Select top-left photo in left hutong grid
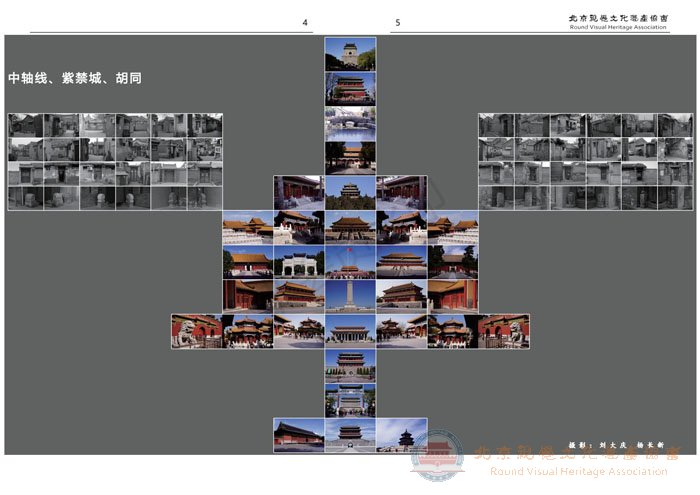 (x=26, y=125)
